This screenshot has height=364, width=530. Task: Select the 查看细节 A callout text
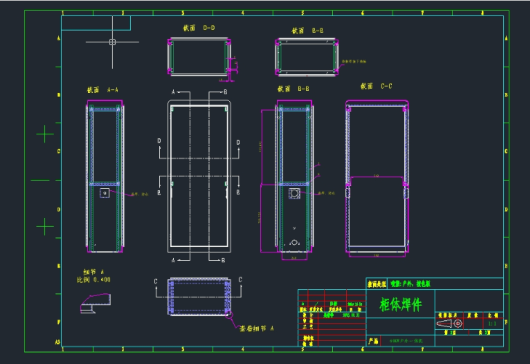[x=257, y=329]
